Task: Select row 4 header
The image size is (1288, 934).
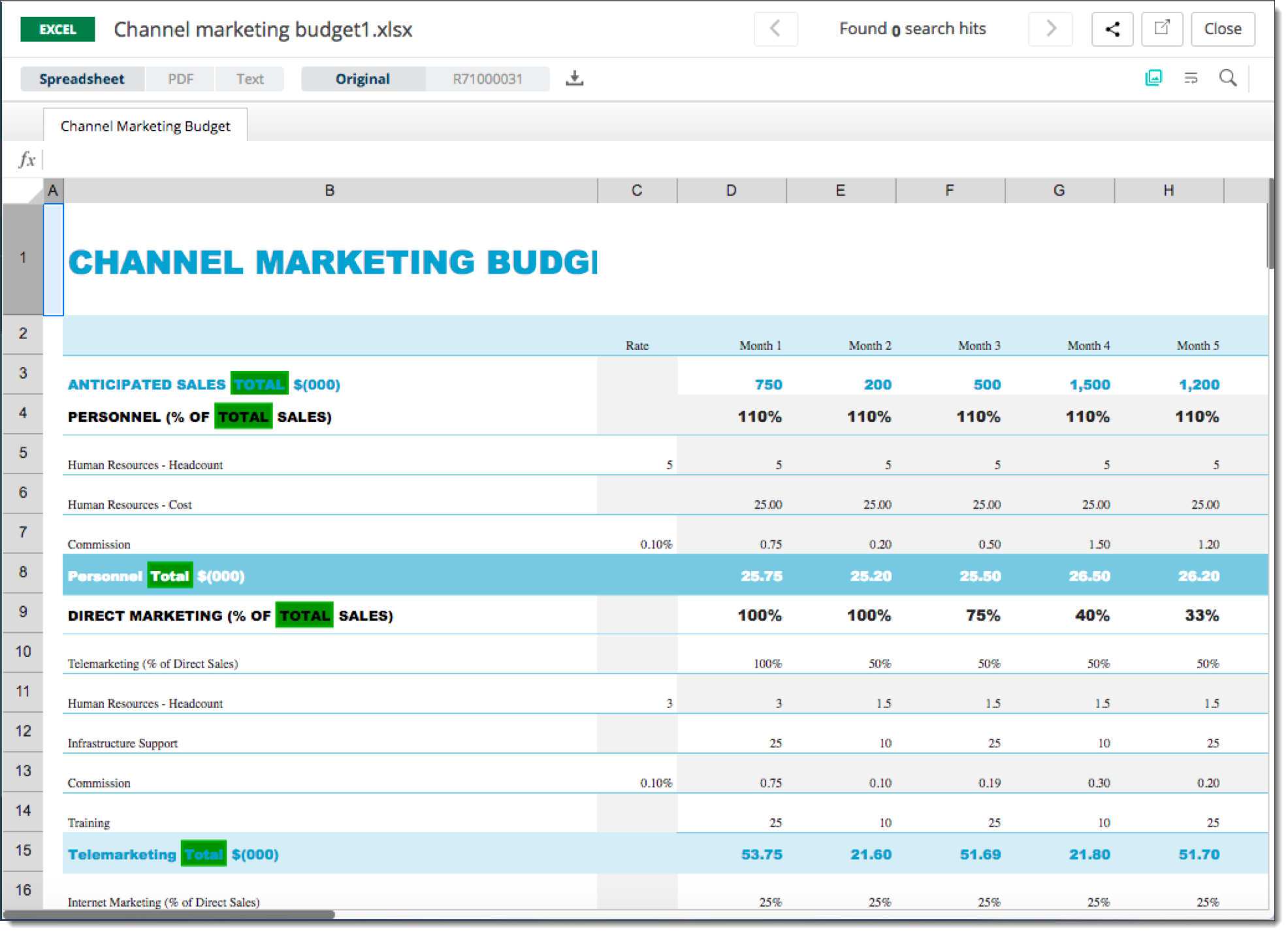Action: click(23, 413)
